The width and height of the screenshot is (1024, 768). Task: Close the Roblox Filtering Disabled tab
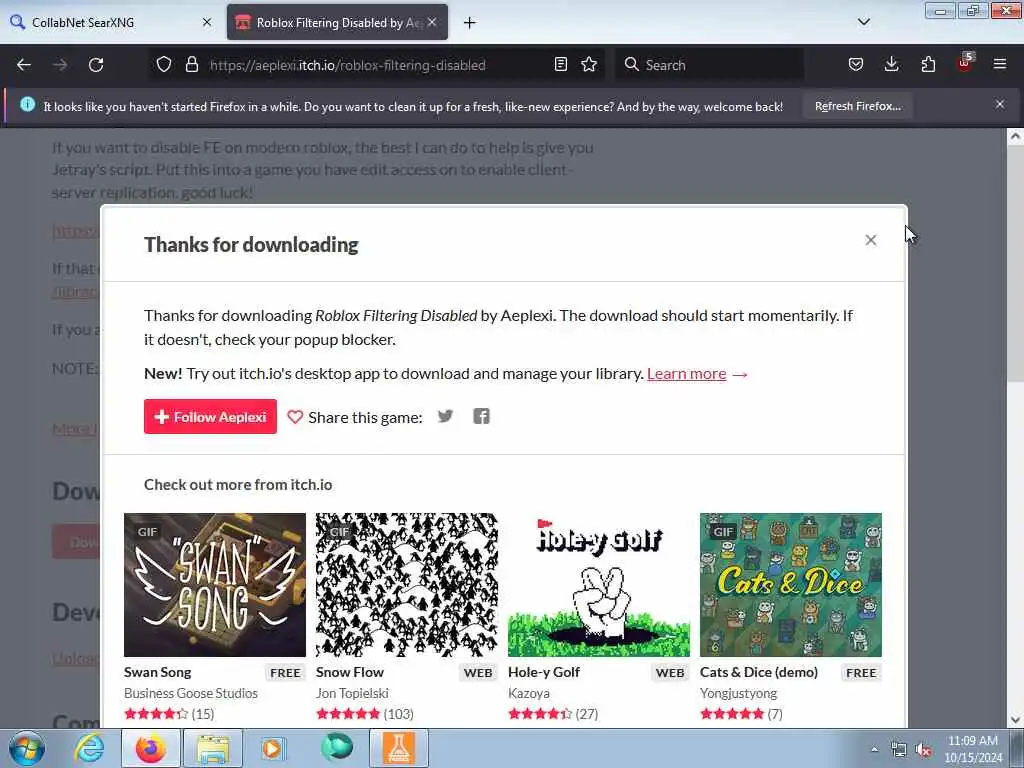coord(432,22)
